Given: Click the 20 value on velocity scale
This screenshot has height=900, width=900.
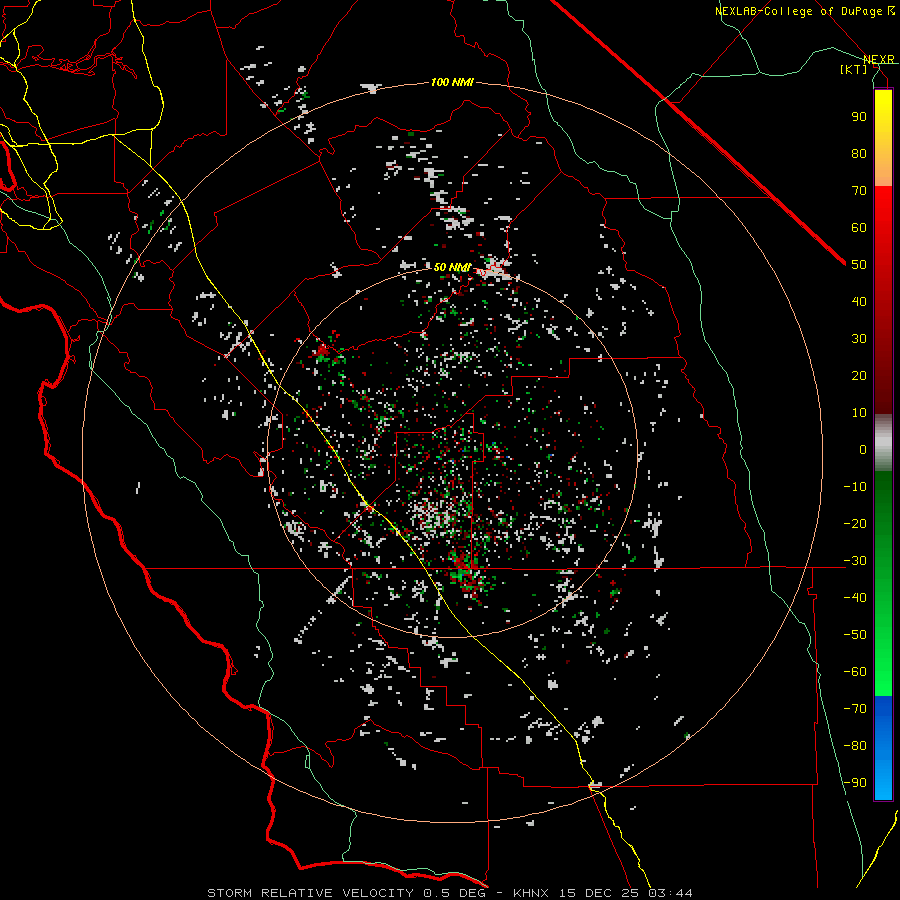Looking at the screenshot, I should click(x=859, y=375).
